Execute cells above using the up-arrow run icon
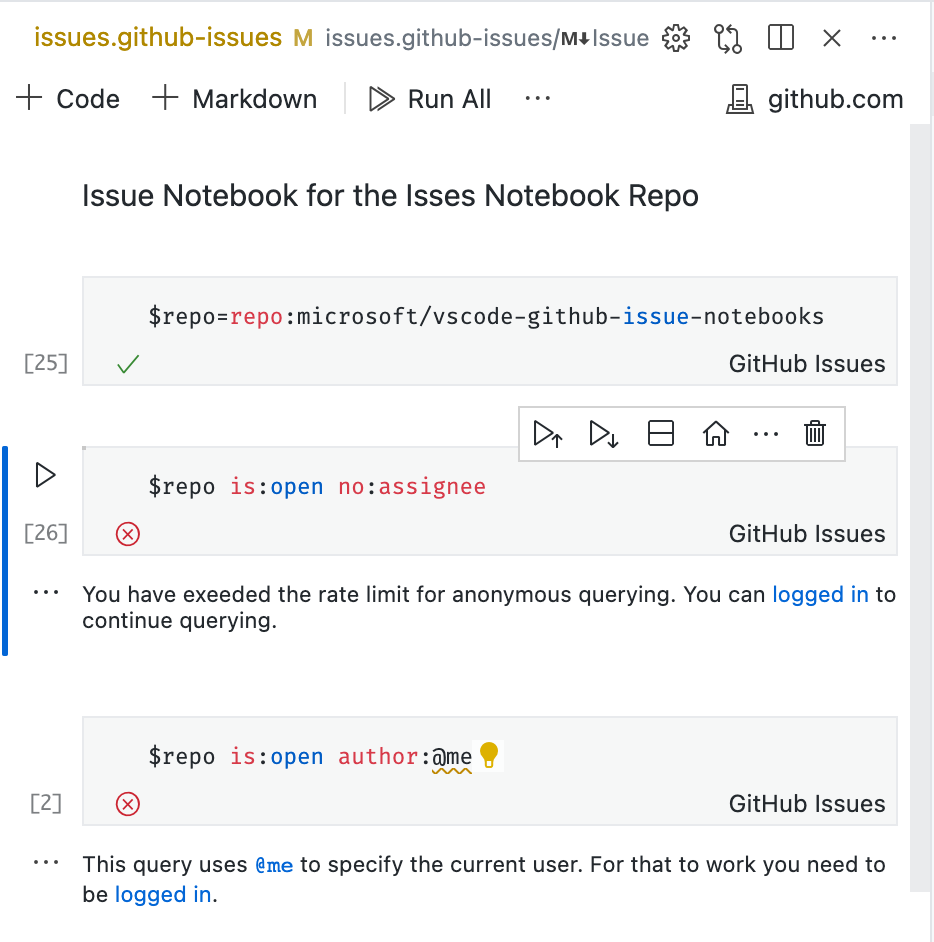This screenshot has height=942, width=934. pos(548,433)
